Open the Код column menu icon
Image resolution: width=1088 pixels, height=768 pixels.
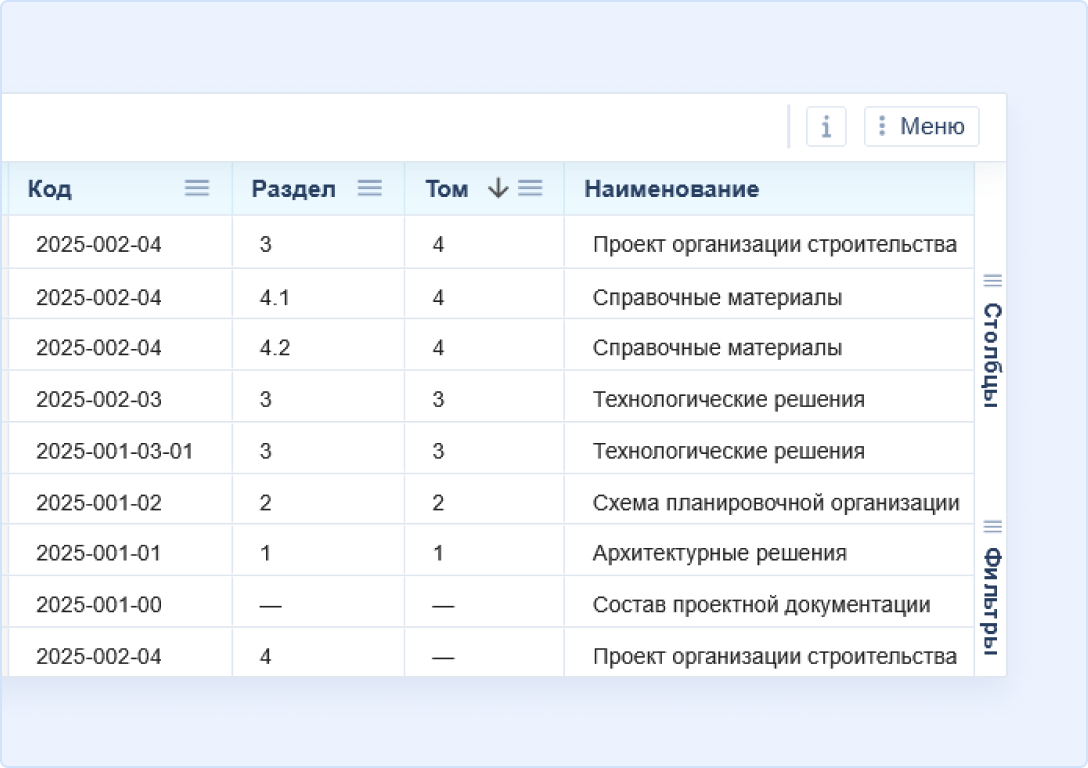coord(197,188)
